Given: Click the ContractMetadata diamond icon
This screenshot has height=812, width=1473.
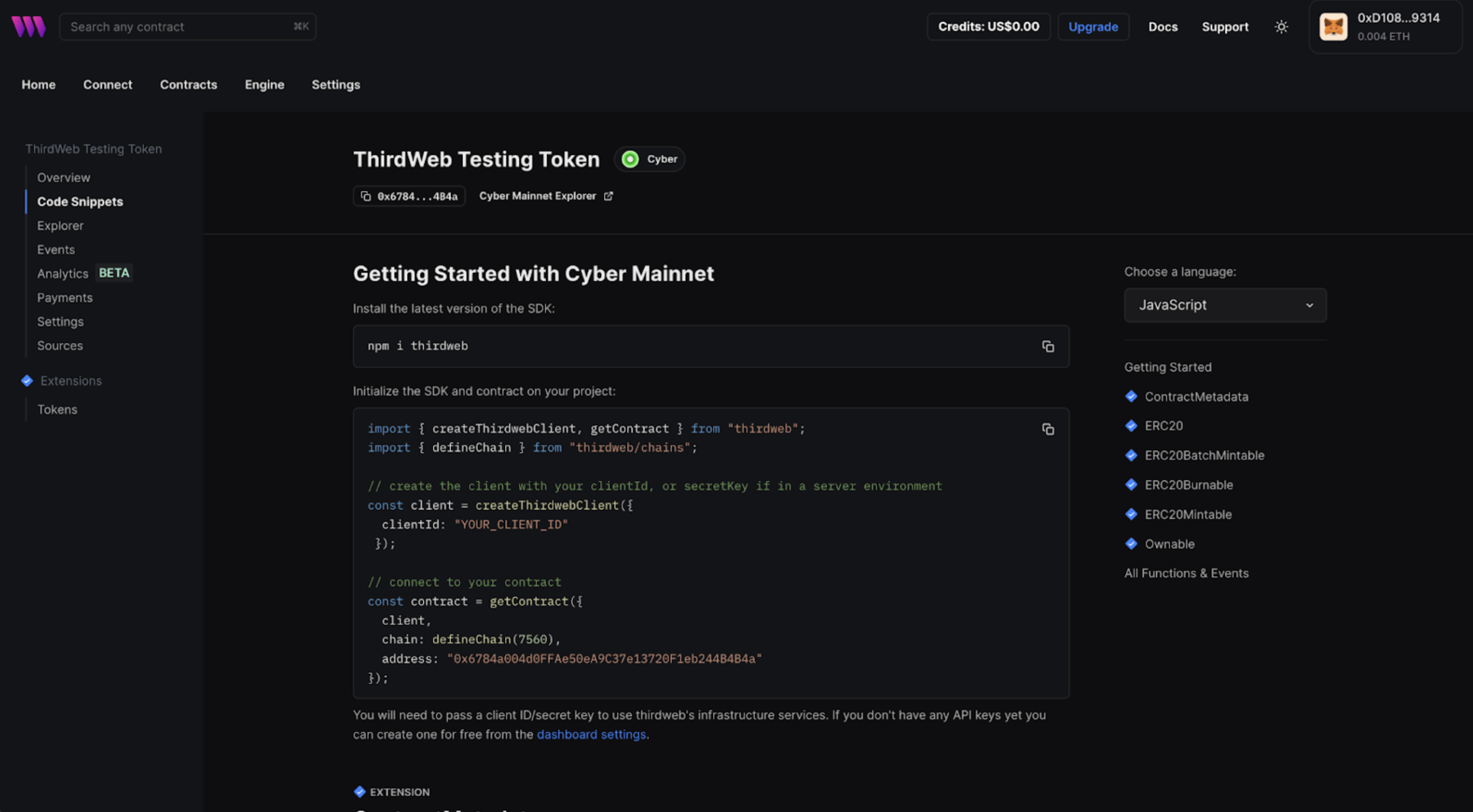Looking at the screenshot, I should point(1130,396).
